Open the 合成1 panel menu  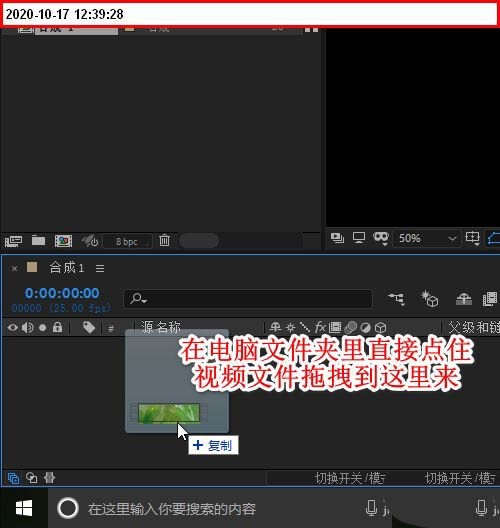click(x=100, y=269)
